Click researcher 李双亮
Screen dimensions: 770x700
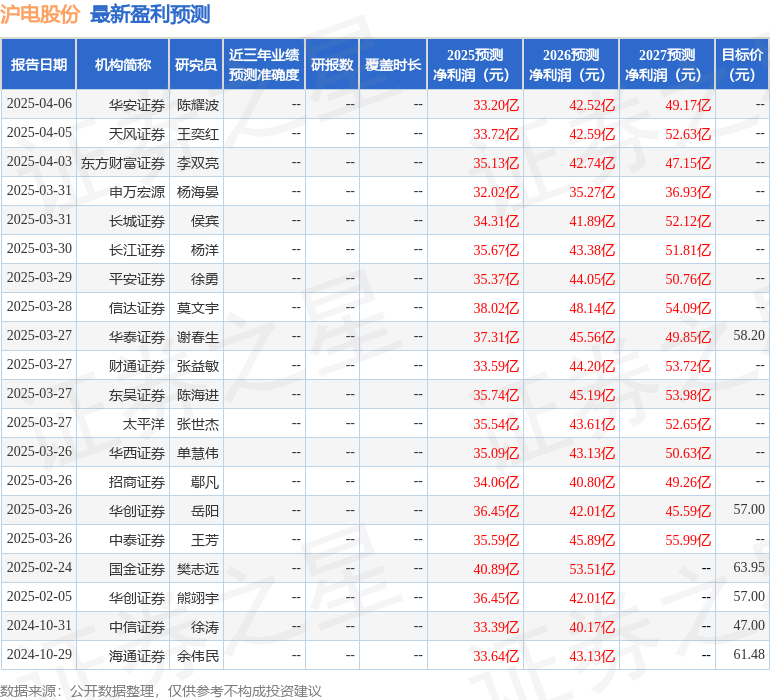[197, 163]
